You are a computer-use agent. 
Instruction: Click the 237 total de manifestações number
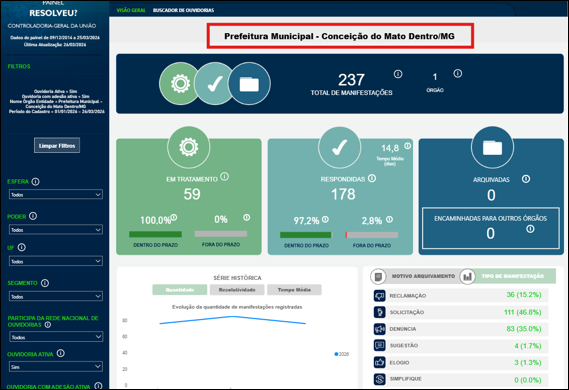pyautogui.click(x=351, y=80)
